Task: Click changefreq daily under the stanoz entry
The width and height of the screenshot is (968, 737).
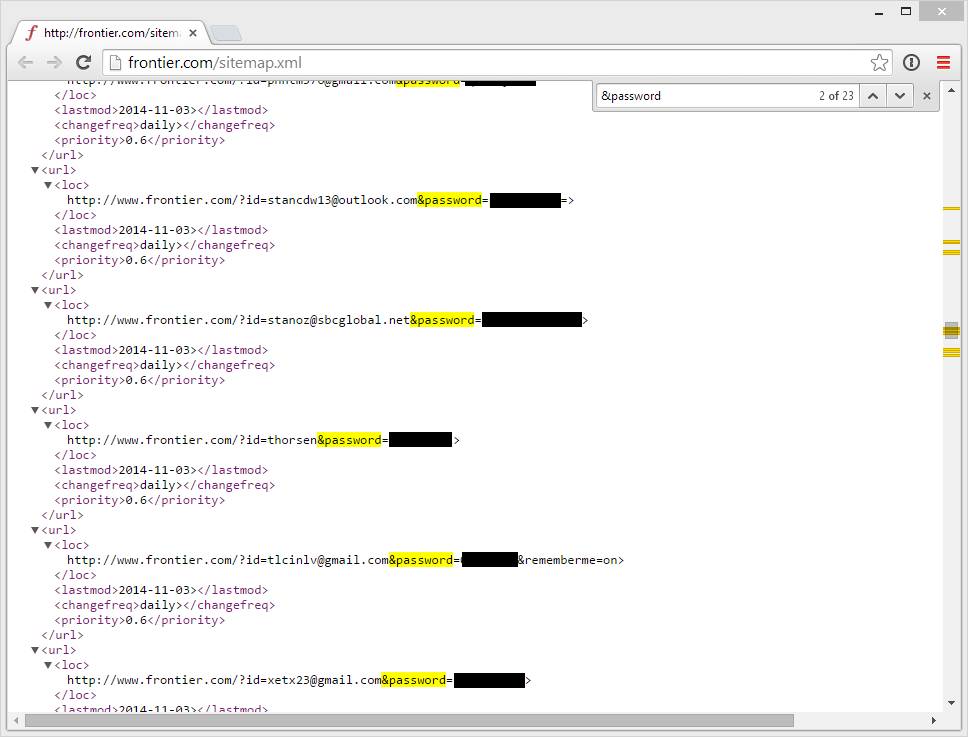Action: (x=165, y=365)
